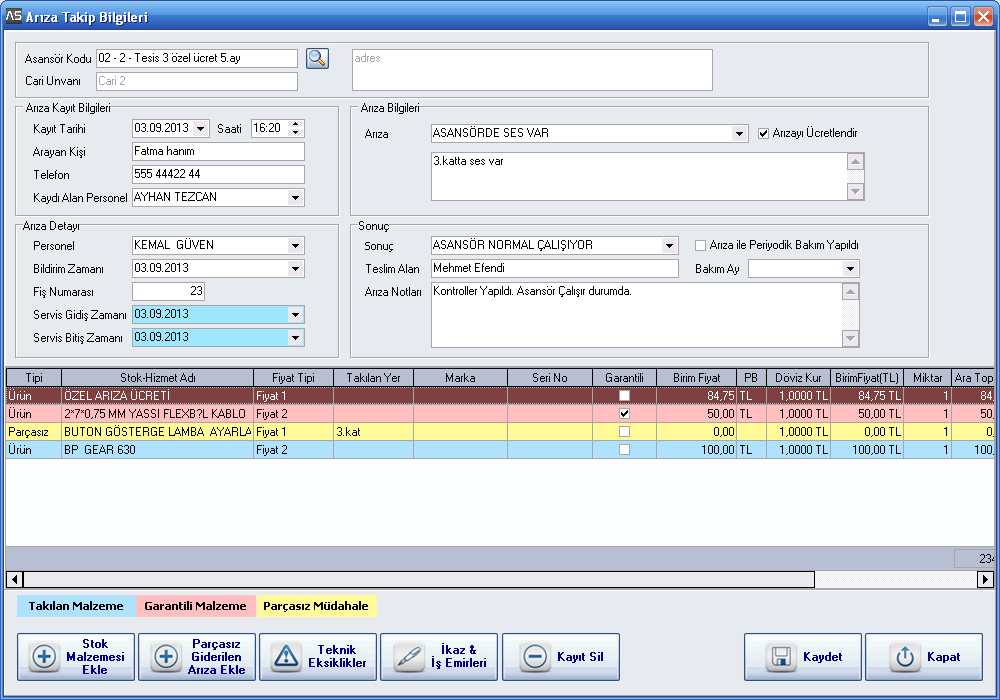The height and width of the screenshot is (700, 1000).
Task: Click the AS application icon in title bar
Action: [13, 16]
